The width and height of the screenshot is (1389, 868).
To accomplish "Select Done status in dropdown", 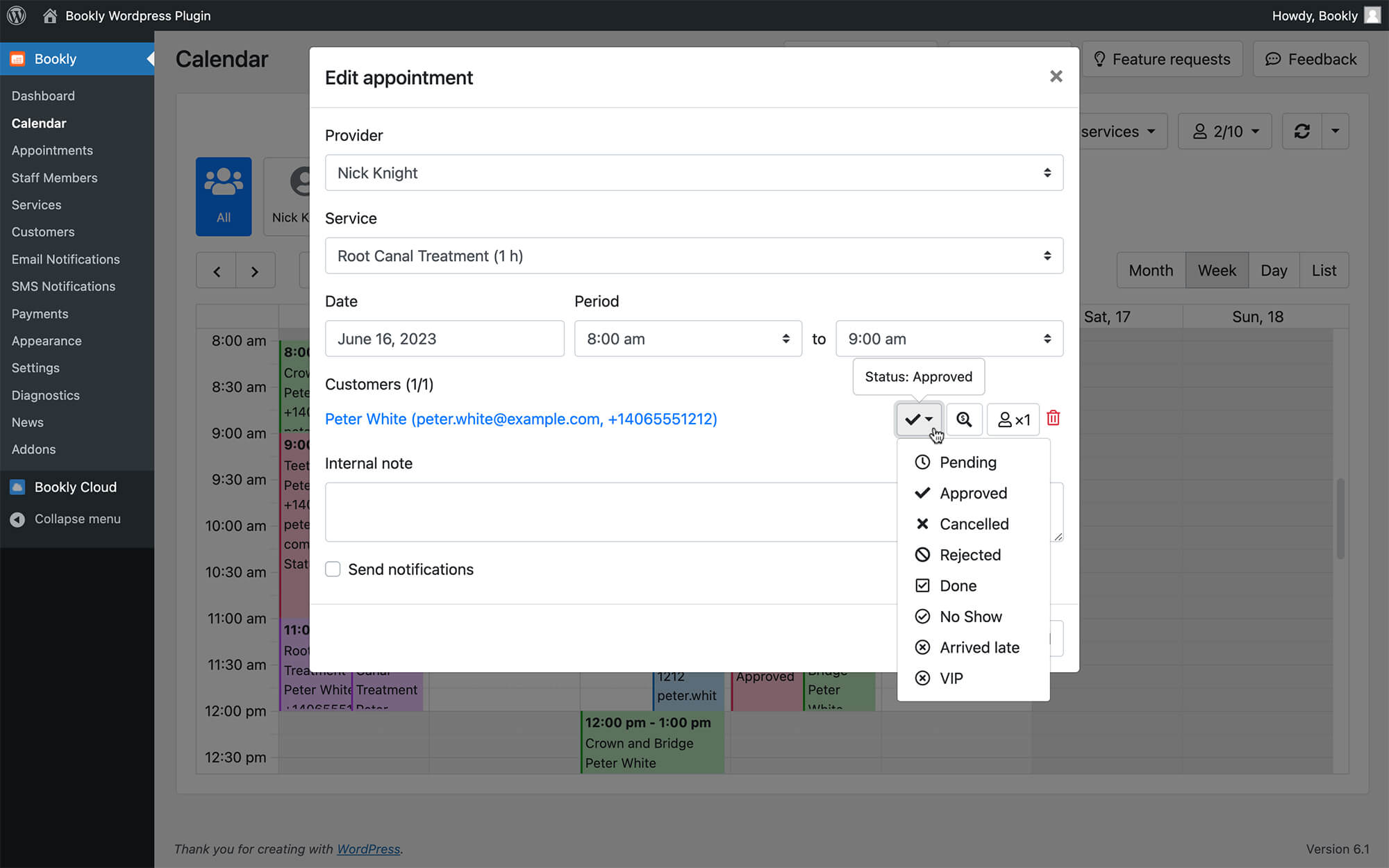I will pos(973,586).
